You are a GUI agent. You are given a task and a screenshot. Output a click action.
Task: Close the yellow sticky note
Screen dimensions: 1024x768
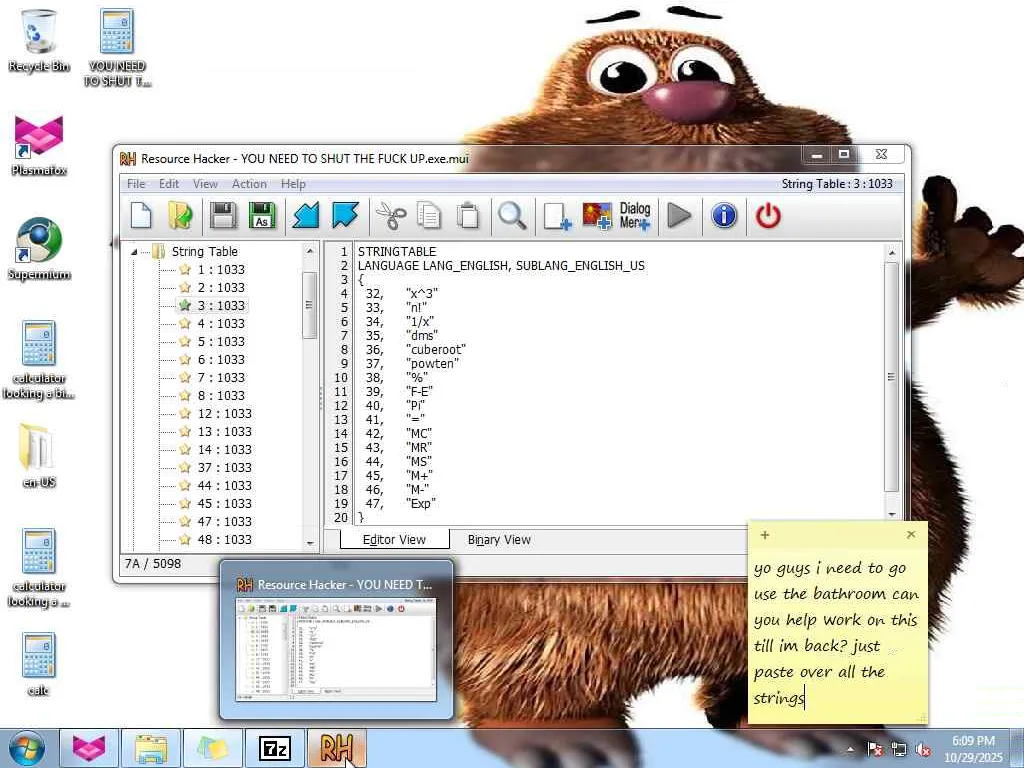[x=911, y=534]
